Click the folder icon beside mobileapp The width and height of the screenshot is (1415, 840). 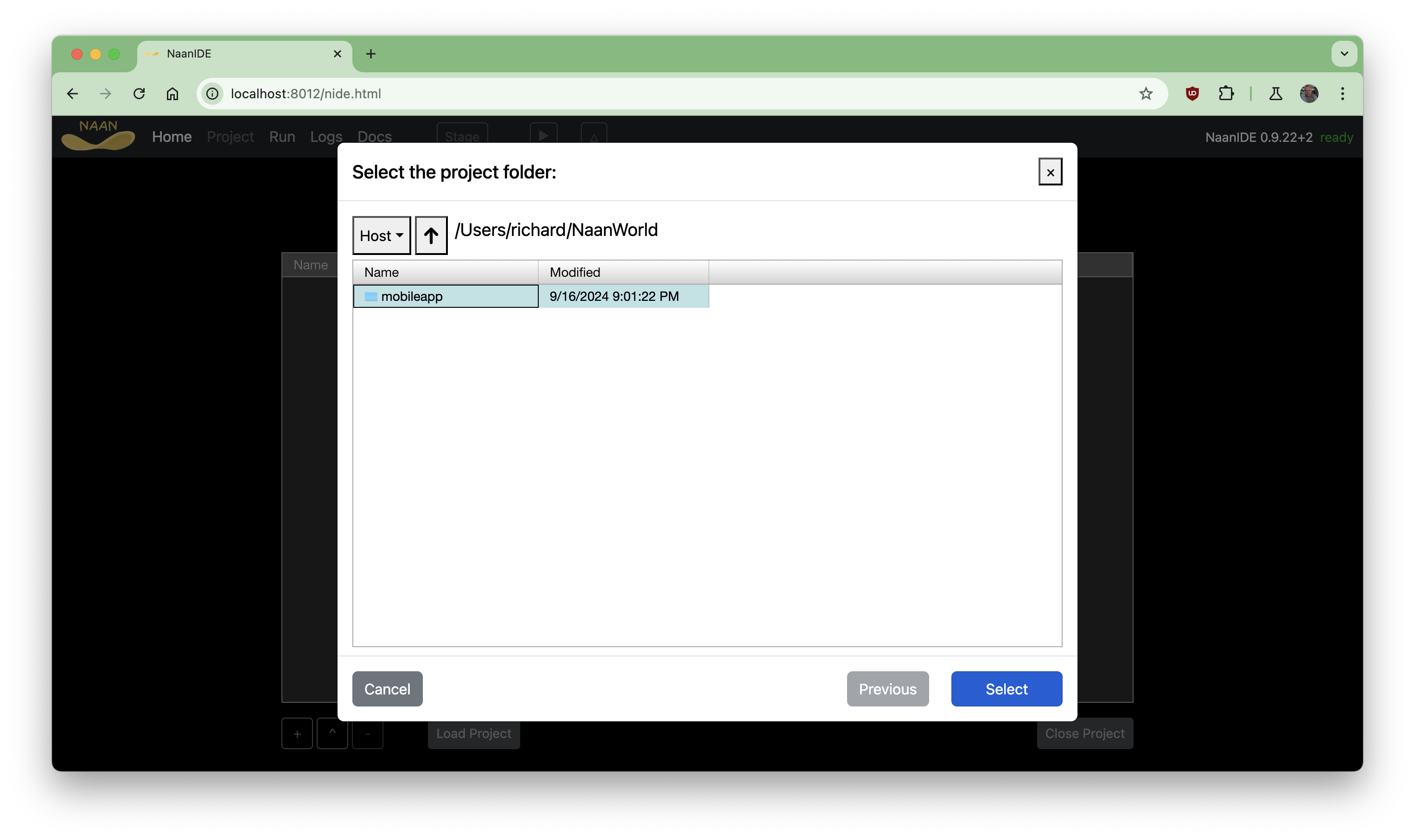tap(371, 296)
